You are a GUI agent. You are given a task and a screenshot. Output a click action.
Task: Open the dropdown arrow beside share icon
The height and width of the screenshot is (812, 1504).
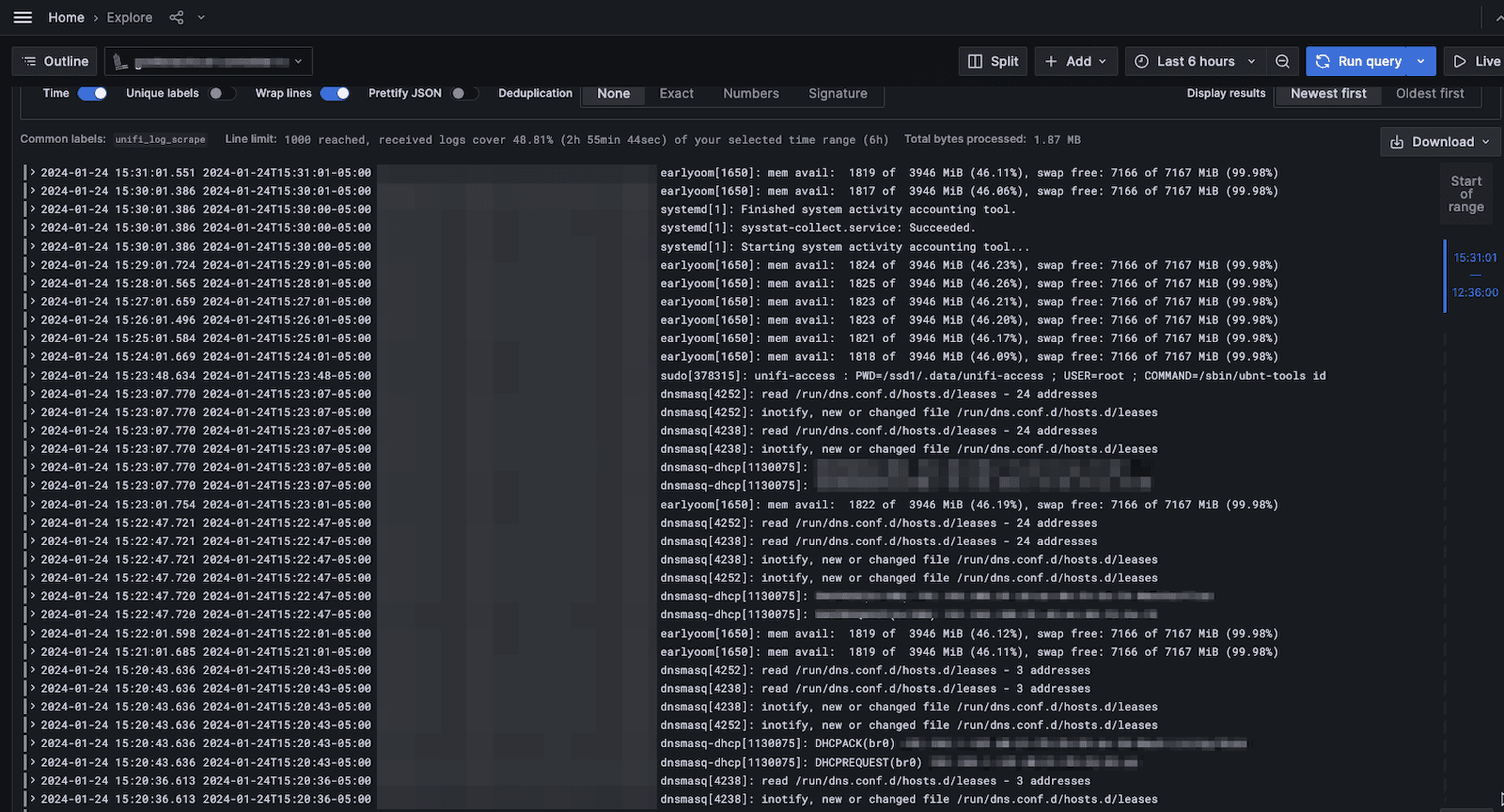coord(200,17)
